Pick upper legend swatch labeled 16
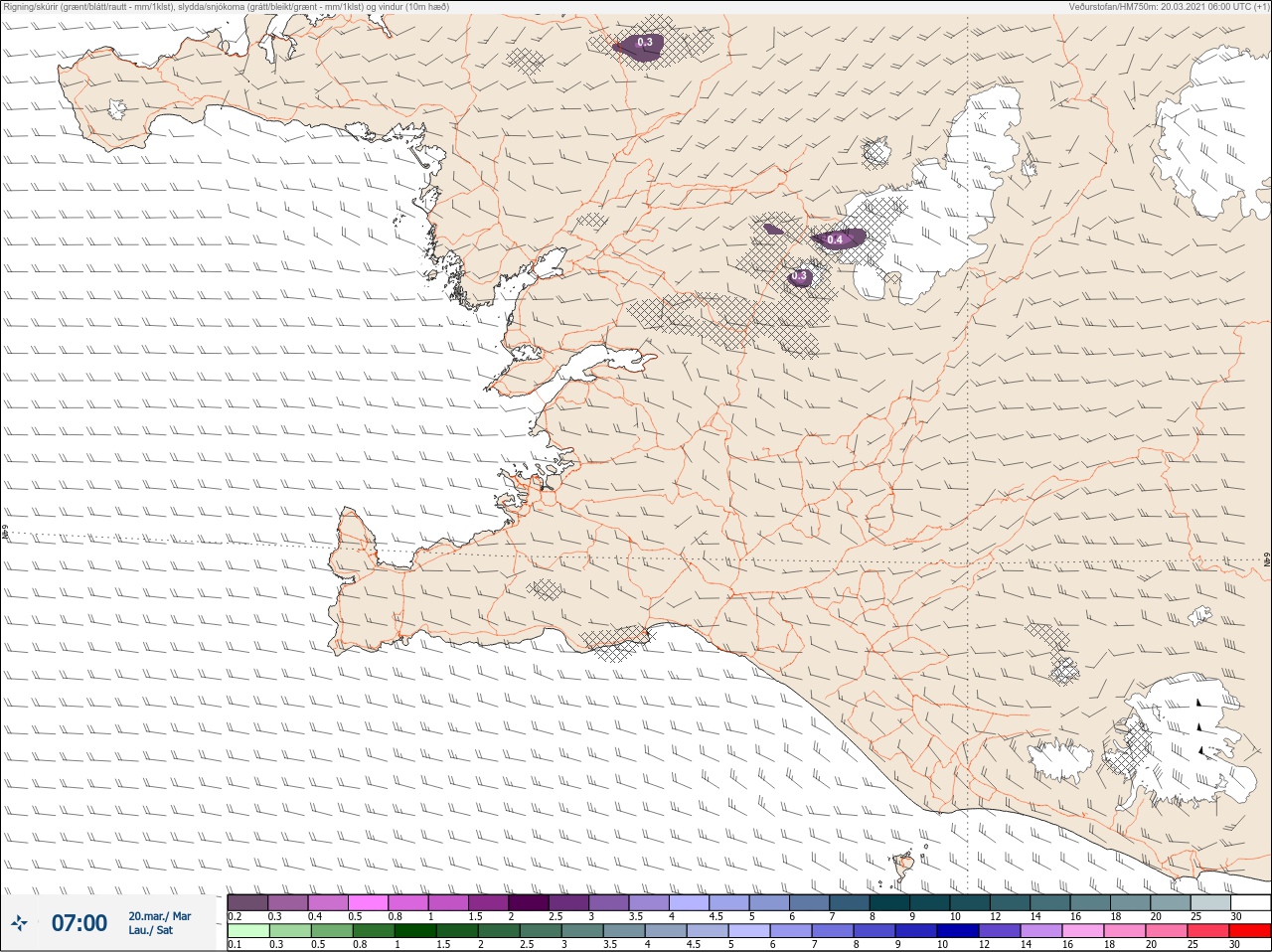 click(1090, 902)
